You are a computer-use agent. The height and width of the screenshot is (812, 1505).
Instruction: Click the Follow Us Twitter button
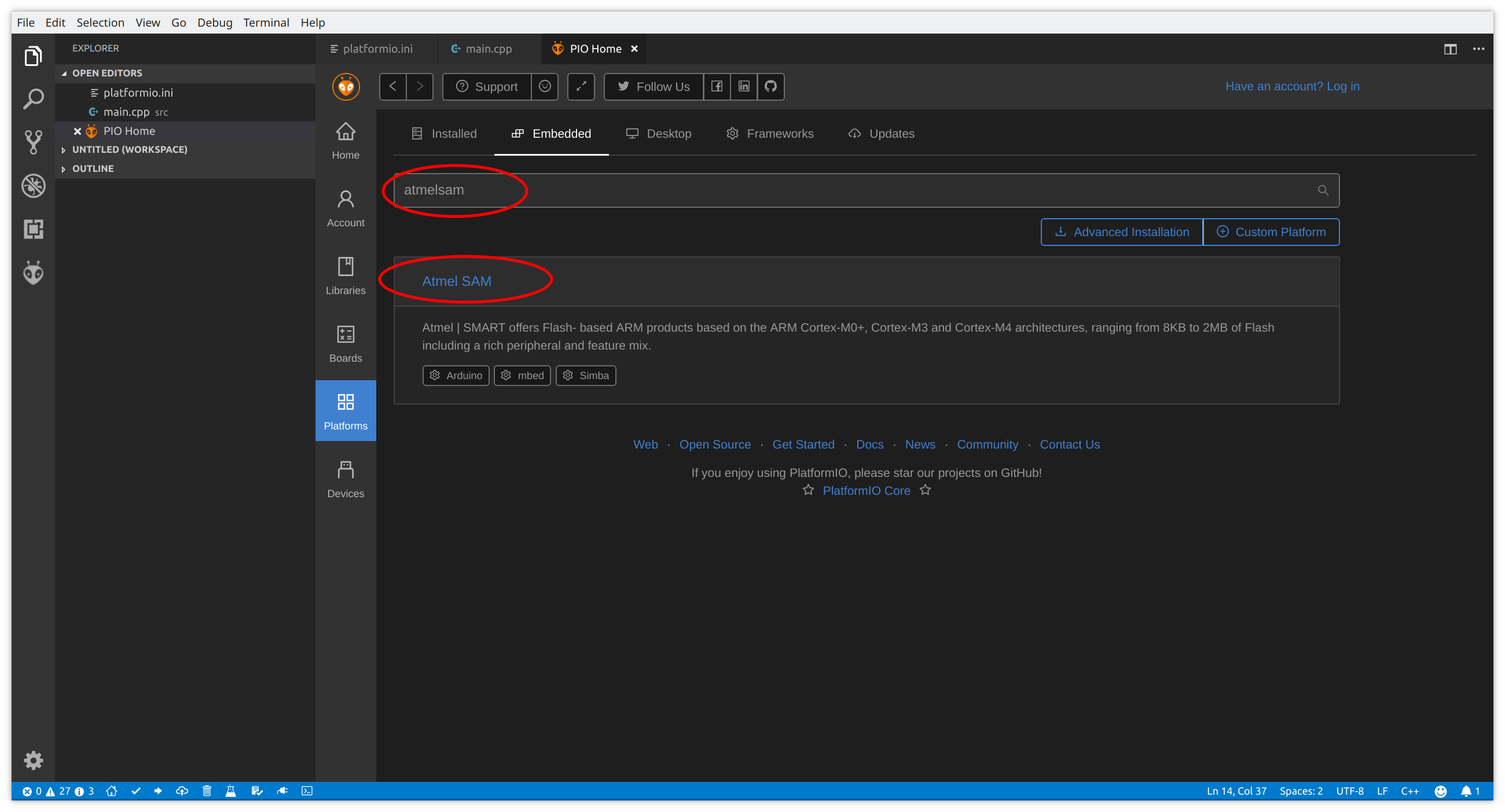tap(654, 86)
